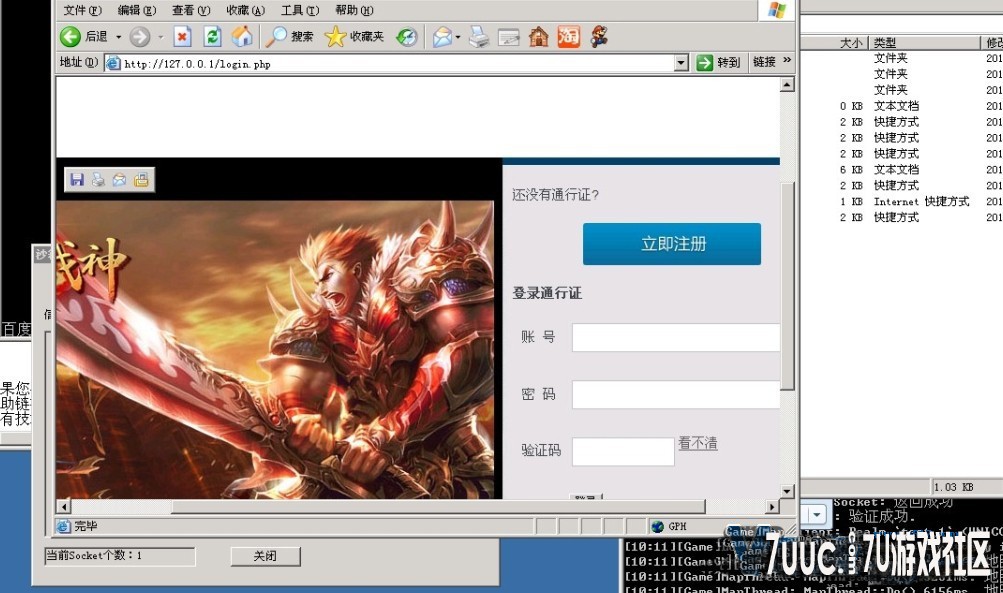Screen dimensions: 1003x593
Task: Click the address bar URL text
Action: (x=197, y=64)
